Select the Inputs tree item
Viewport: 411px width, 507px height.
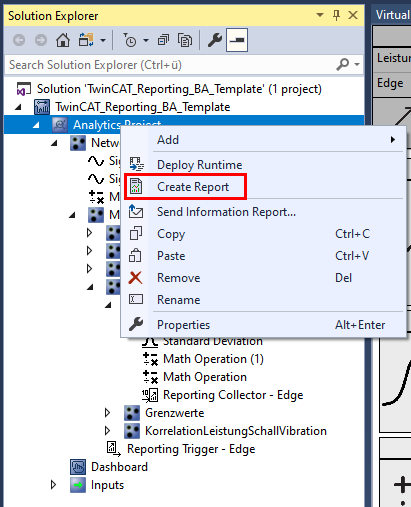pos(107,485)
